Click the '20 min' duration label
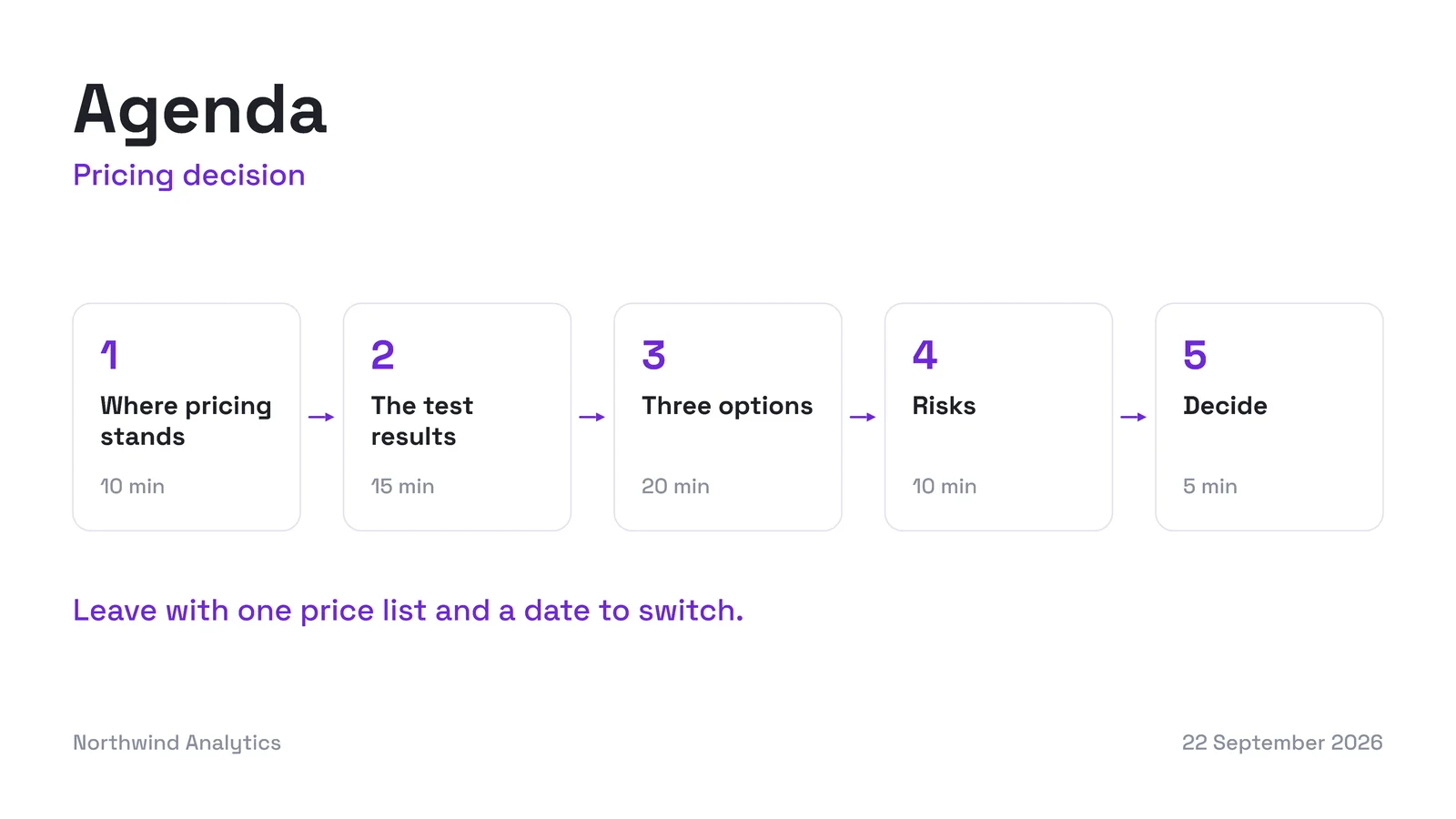This screenshot has width=1456, height=819. point(675,487)
